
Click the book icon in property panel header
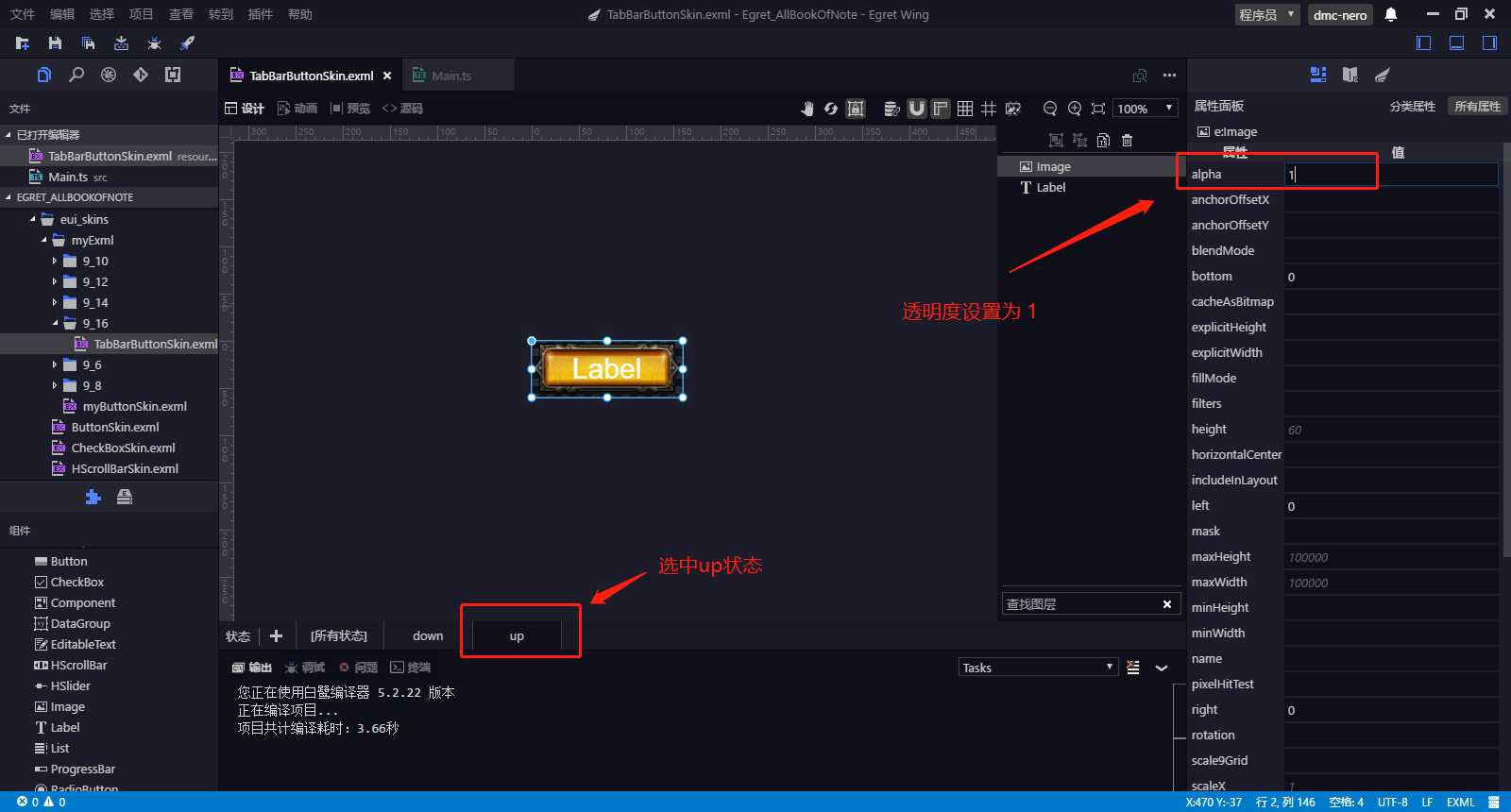[1350, 75]
